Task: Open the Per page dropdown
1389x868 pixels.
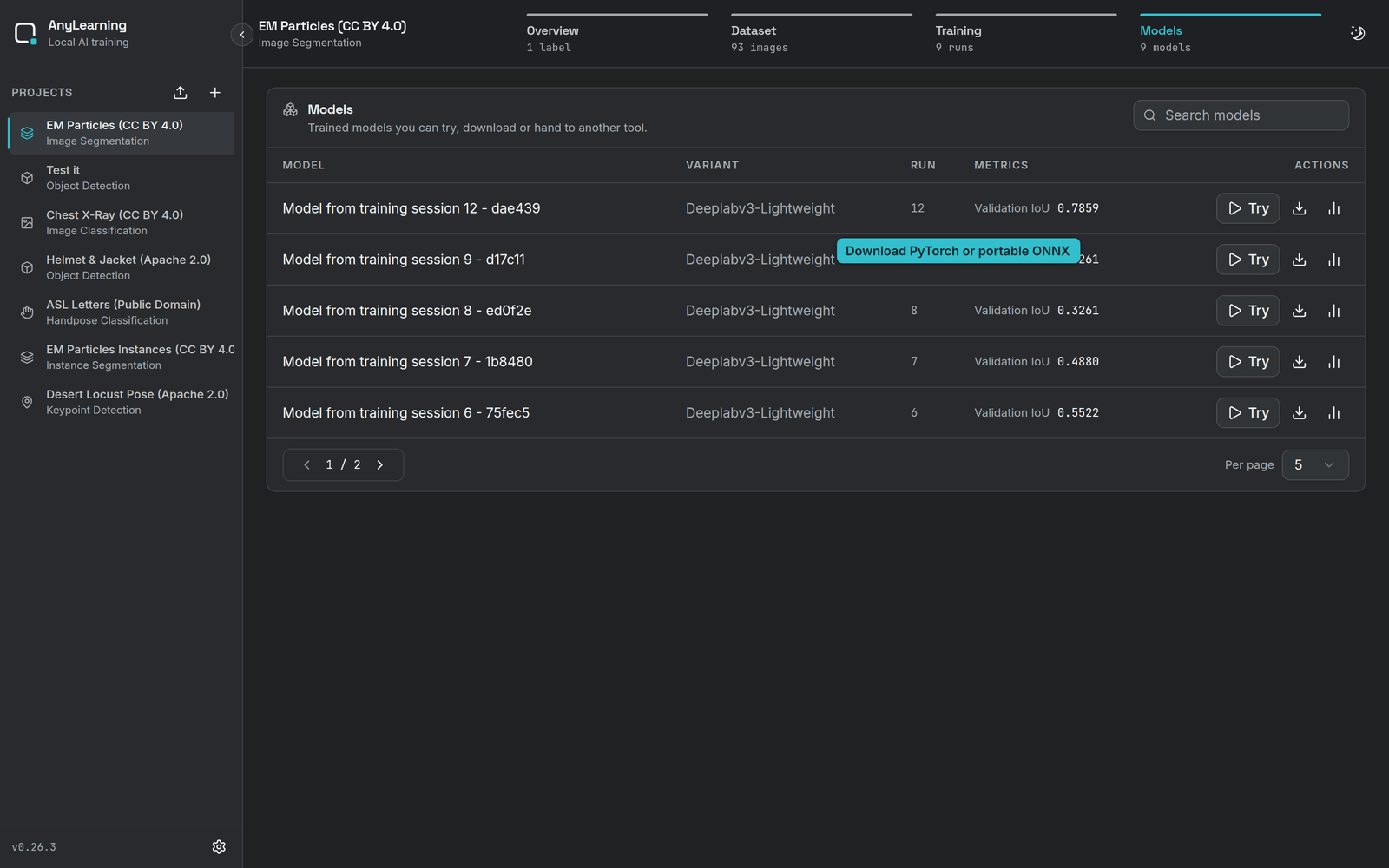Action: pos(1315,464)
